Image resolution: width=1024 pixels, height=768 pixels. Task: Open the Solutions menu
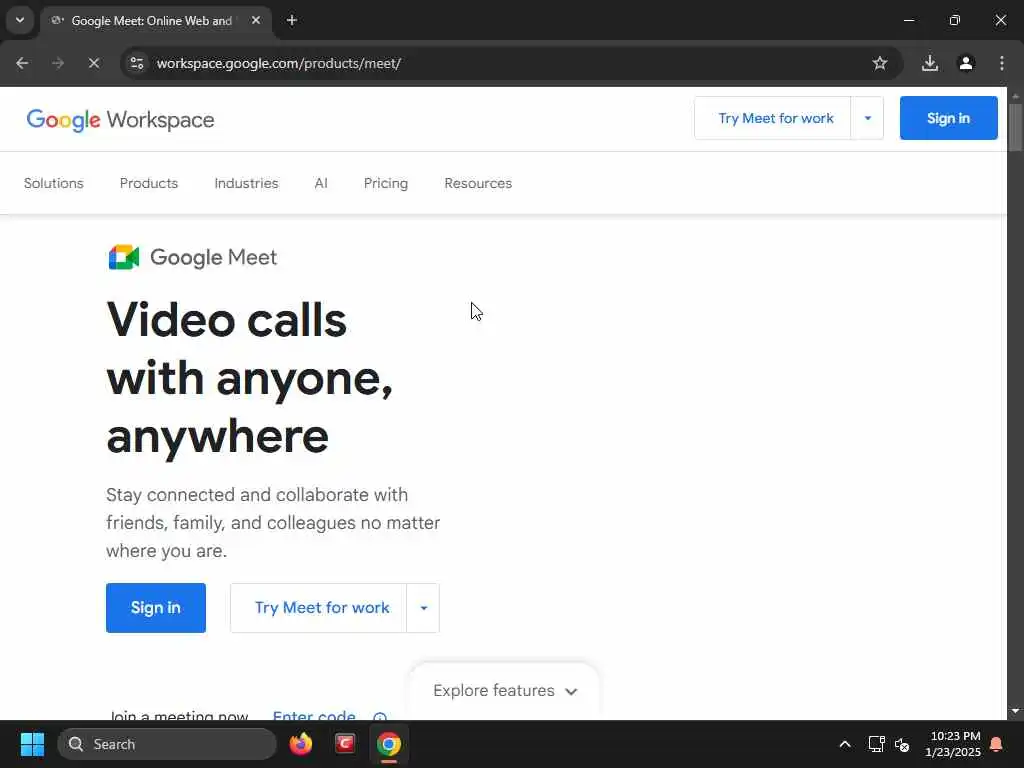[x=54, y=184]
